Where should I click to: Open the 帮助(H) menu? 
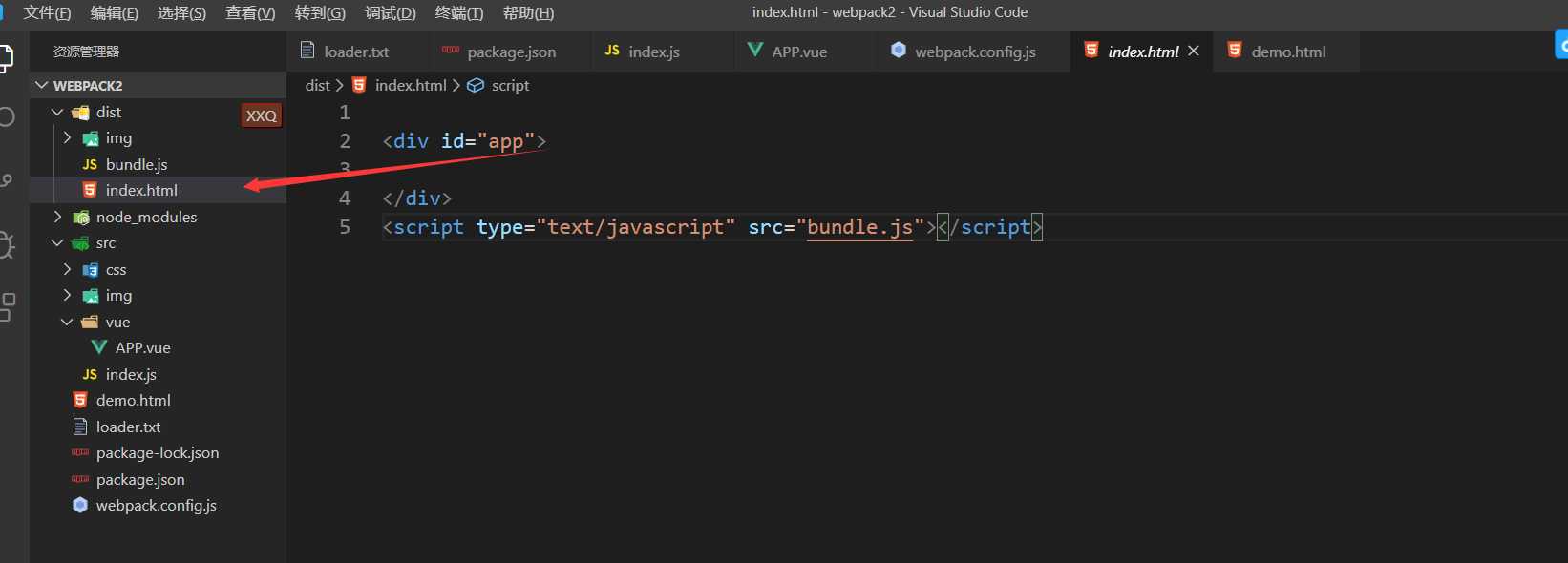528,12
